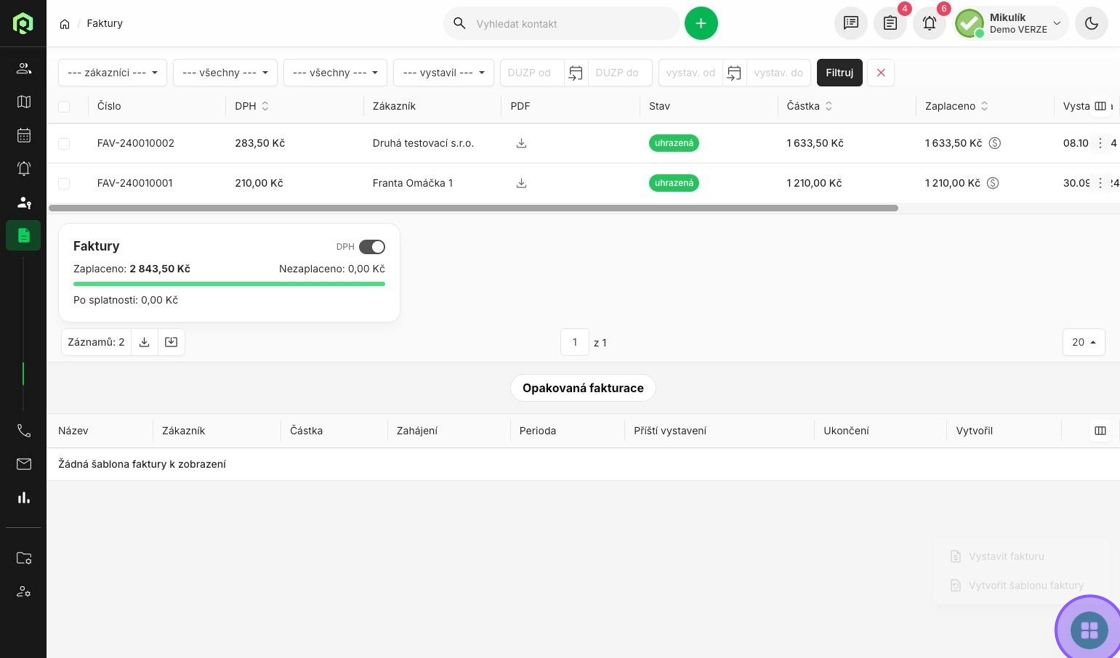Expand the '--- vystavil ---' dropdown
Viewport: 1120px width, 658px height.
click(444, 73)
